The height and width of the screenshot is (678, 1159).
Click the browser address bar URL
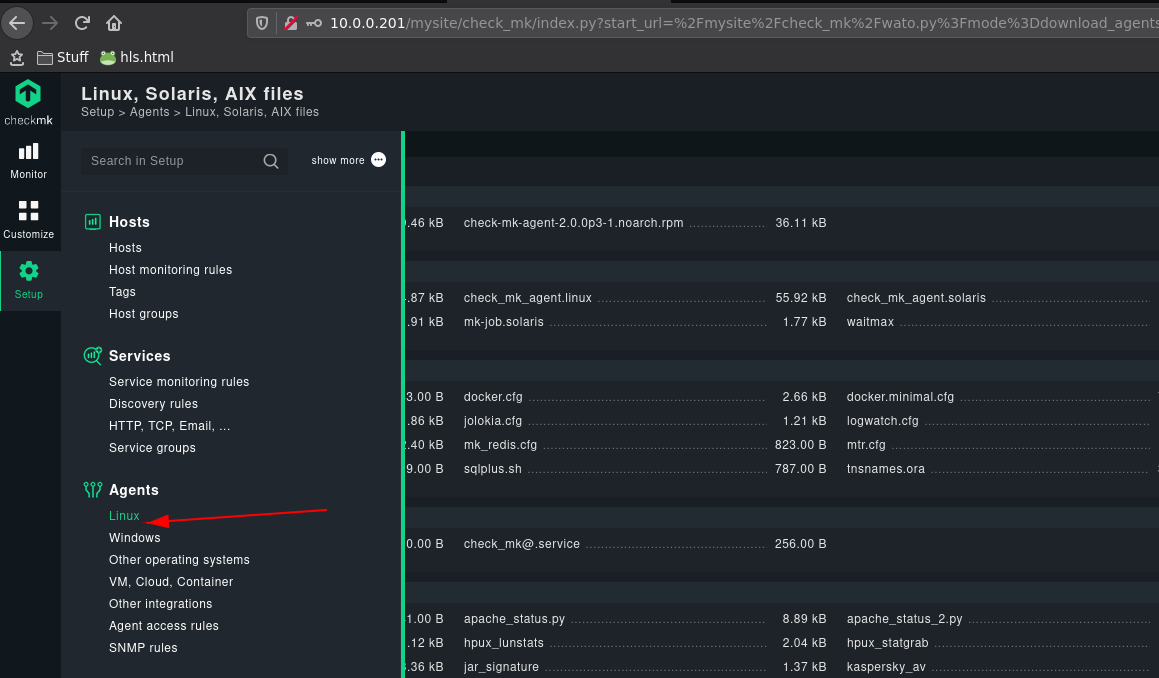click(x=743, y=23)
